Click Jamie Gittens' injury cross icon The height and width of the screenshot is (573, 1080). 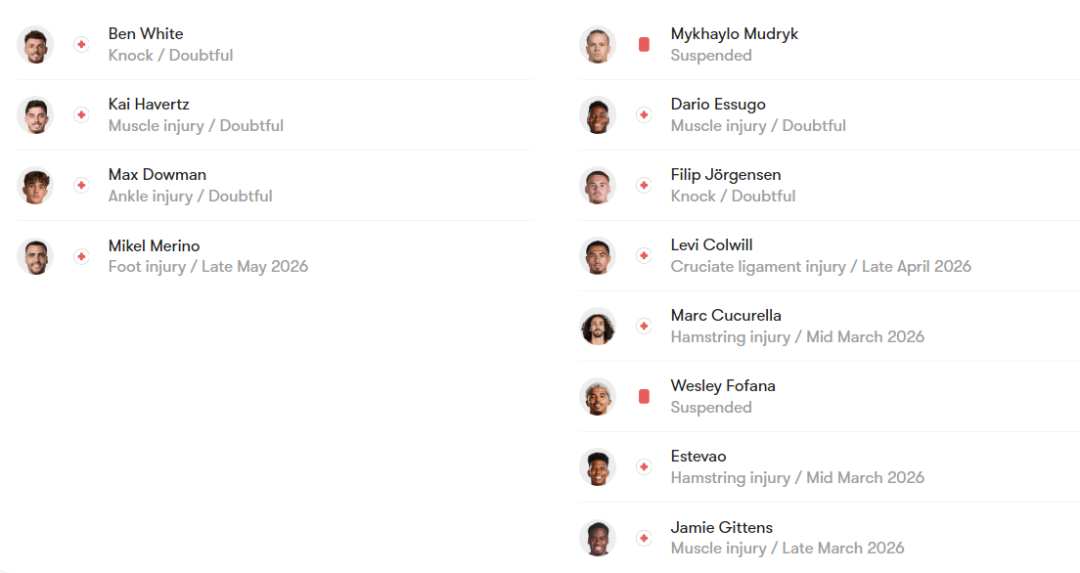coord(644,538)
